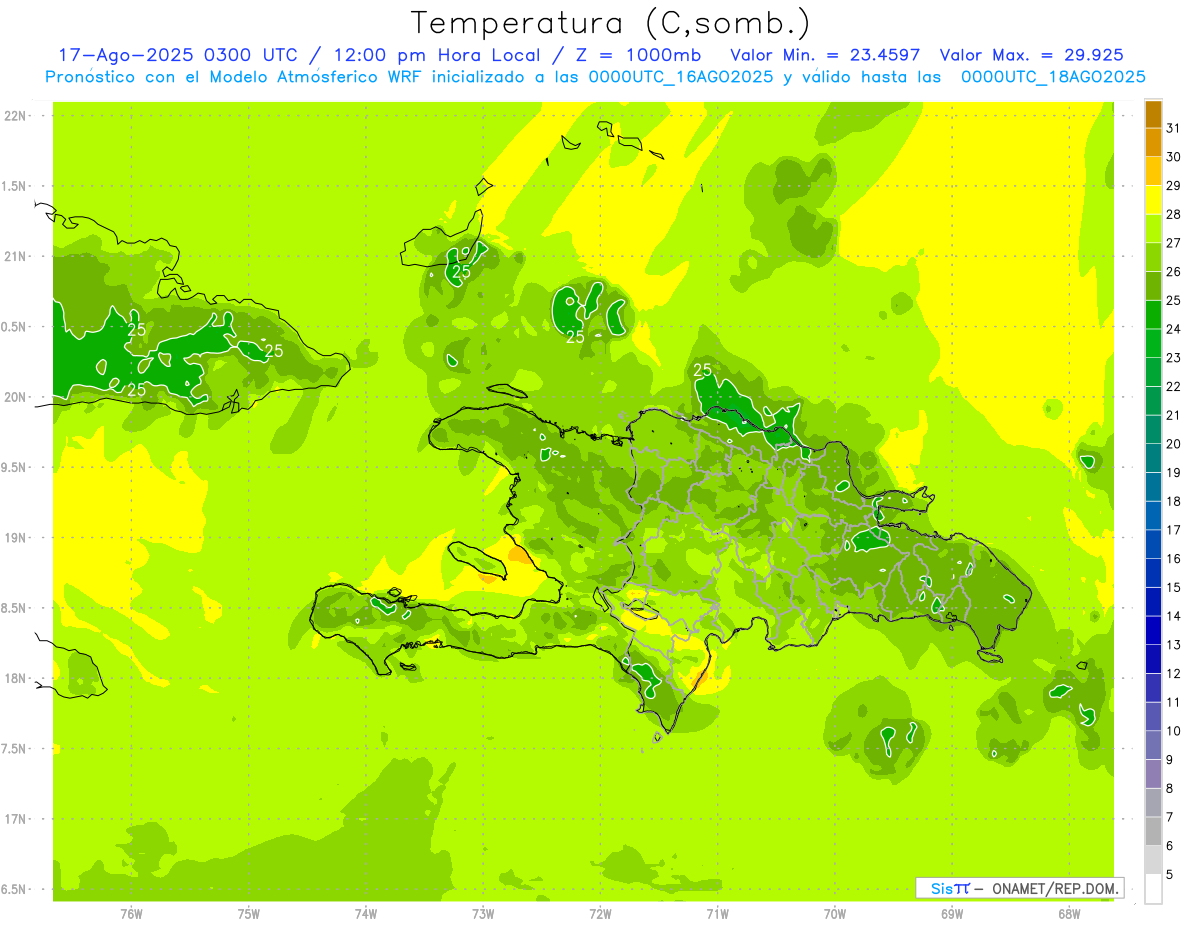This screenshot has height=927, width=1200.
Task: Click the "76W" longitude axis label
Action: coord(131,913)
